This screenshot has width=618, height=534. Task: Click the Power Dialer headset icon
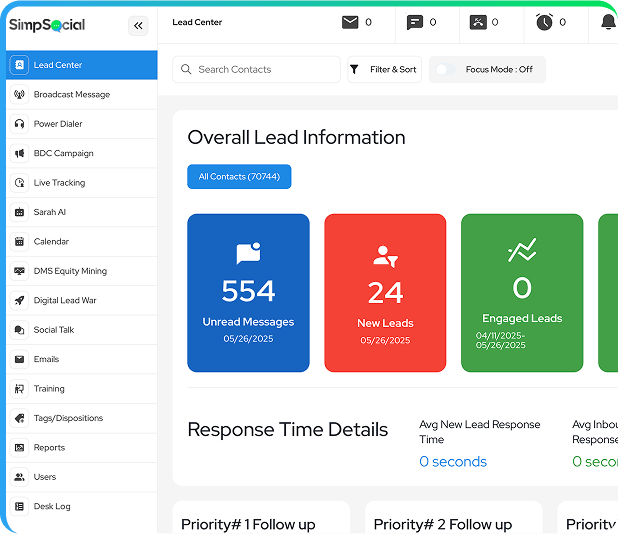pyautogui.click(x=19, y=124)
